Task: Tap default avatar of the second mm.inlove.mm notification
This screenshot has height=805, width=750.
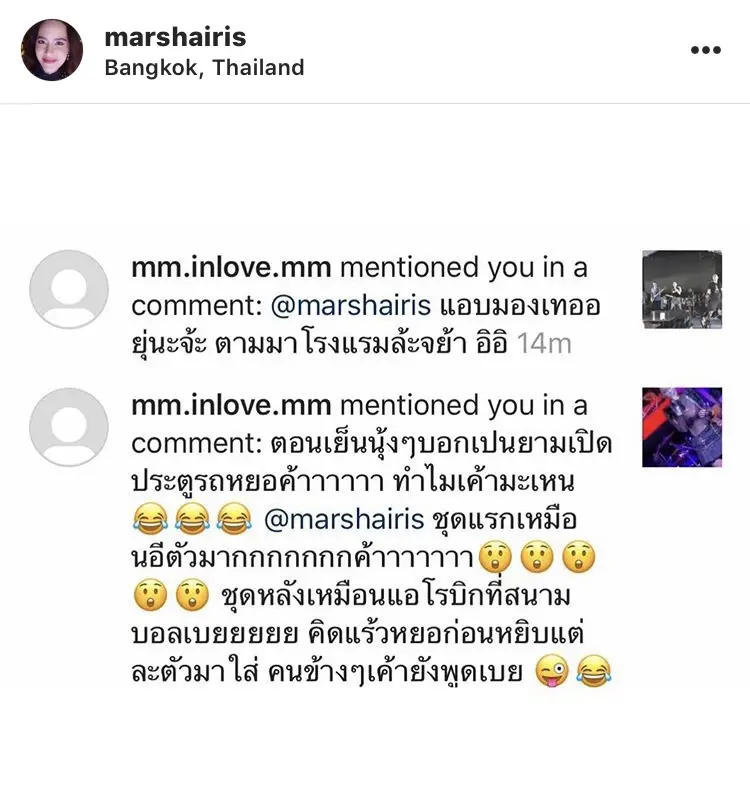Action: pyautogui.click(x=69, y=427)
